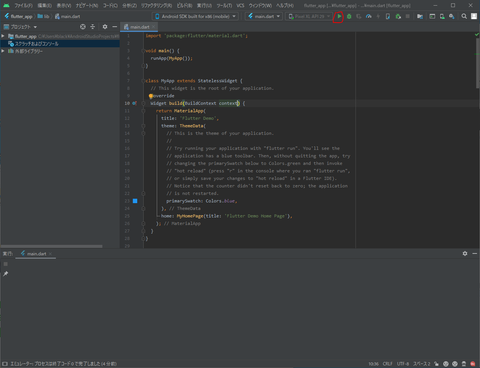The height and width of the screenshot is (368, 480).
Task: Click the Stop square in the top toolbar
Action: [407, 16]
